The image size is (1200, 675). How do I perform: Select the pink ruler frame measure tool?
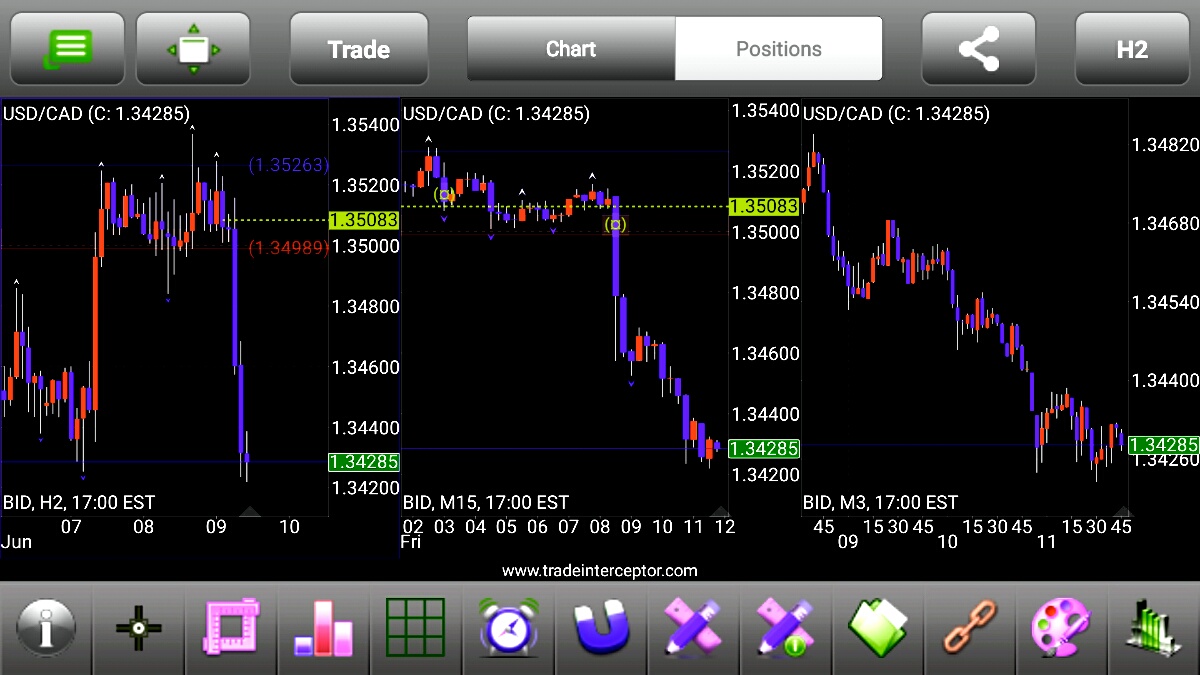tap(231, 629)
